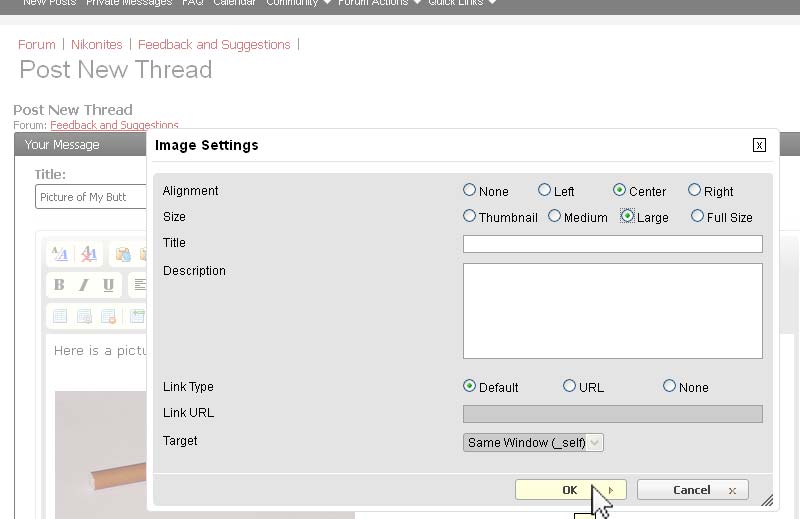
Task: Click the Bold formatting icon
Action: (59, 285)
